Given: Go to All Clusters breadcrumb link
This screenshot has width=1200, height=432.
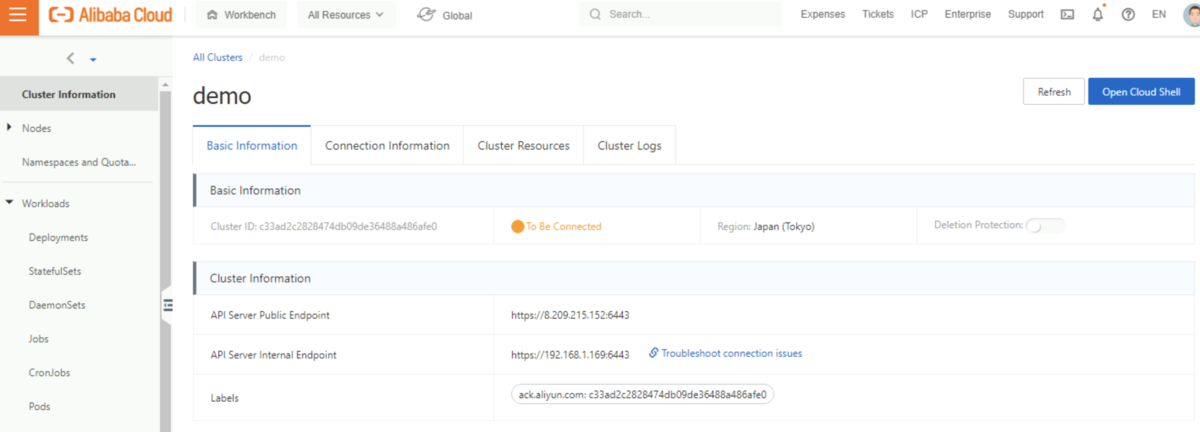Looking at the screenshot, I should click(218, 58).
